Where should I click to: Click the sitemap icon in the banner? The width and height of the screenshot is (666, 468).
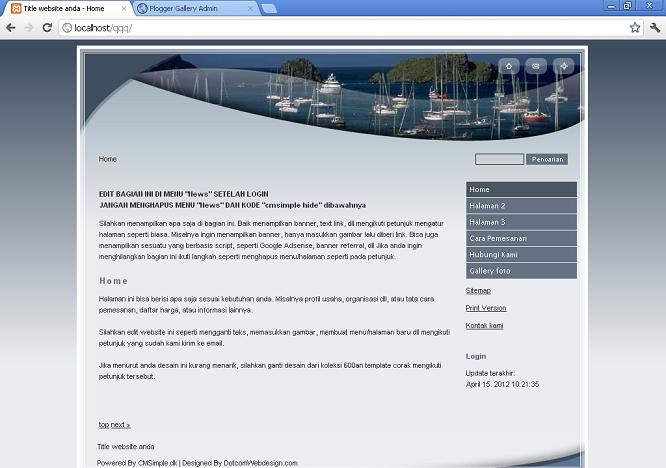point(564,66)
